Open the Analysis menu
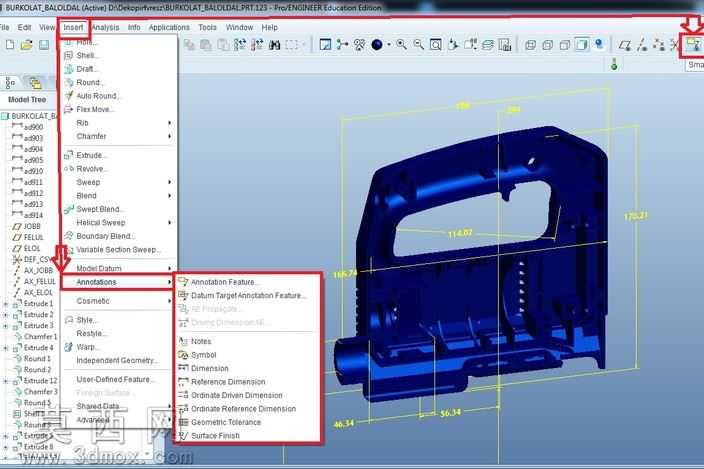 pos(106,27)
